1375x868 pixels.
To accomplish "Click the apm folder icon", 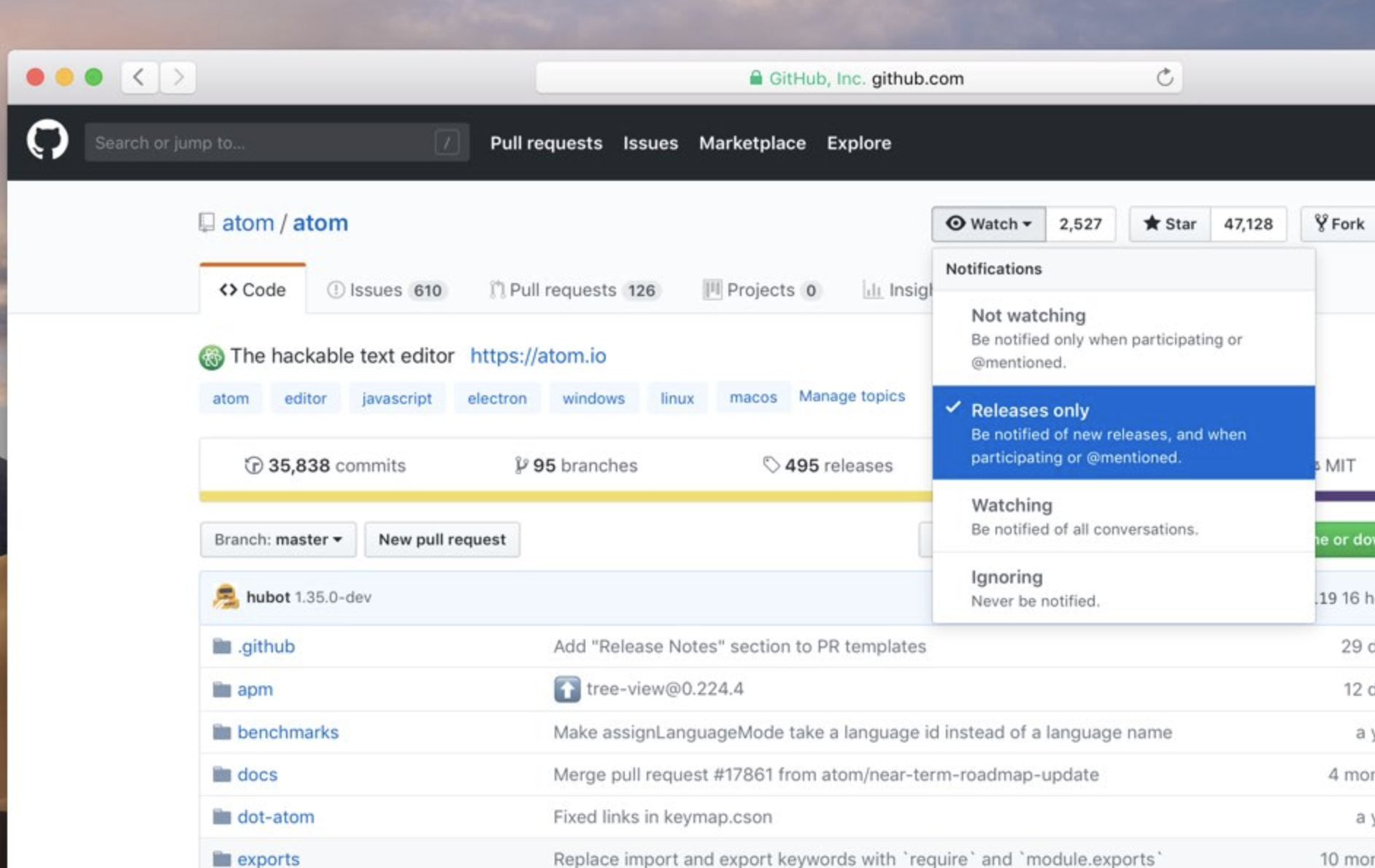I will (x=222, y=689).
